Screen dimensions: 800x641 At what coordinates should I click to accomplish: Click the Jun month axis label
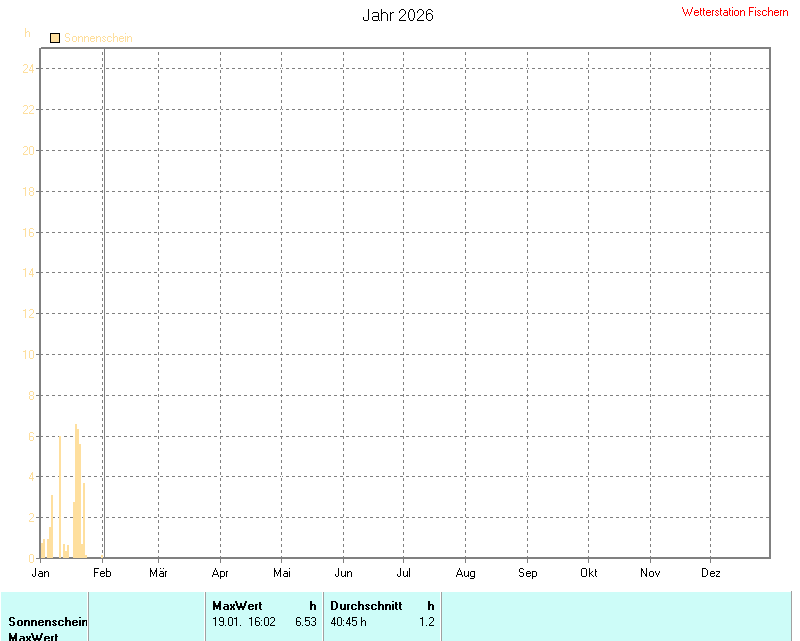click(343, 573)
